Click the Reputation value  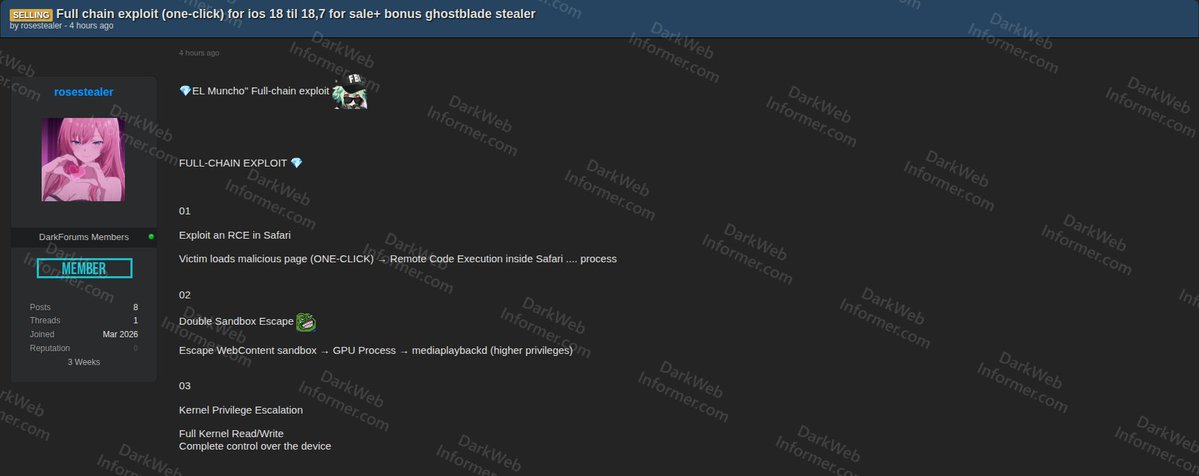tap(135, 348)
